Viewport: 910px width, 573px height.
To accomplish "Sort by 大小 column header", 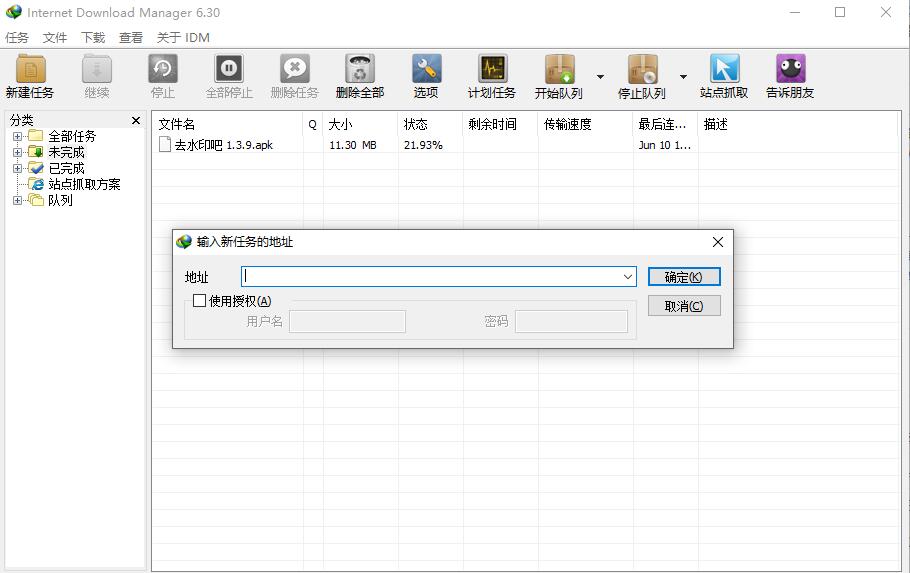I will click(x=360, y=124).
